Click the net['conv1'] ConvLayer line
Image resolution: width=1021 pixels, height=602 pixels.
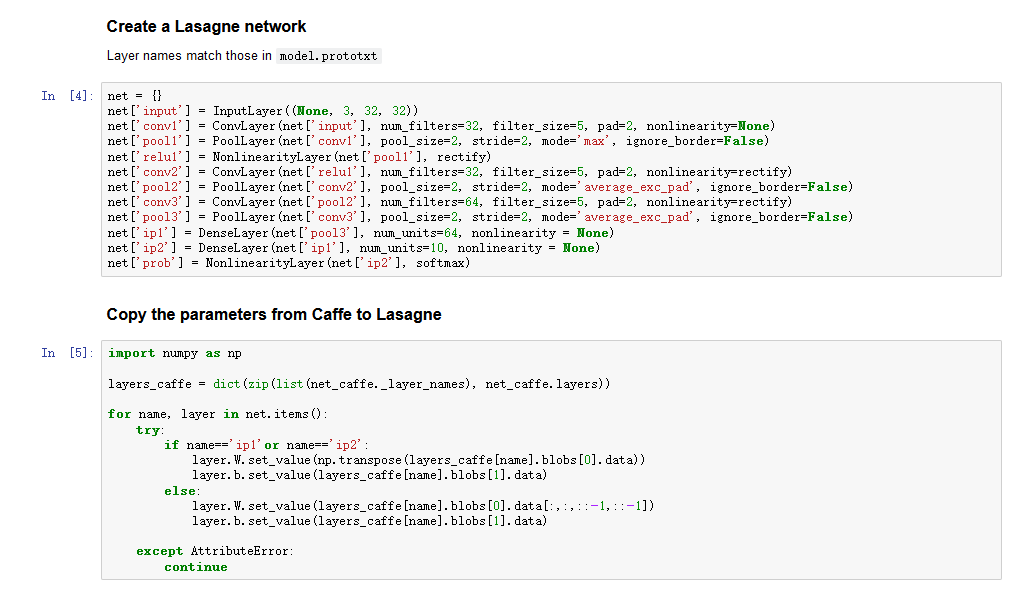coord(440,126)
